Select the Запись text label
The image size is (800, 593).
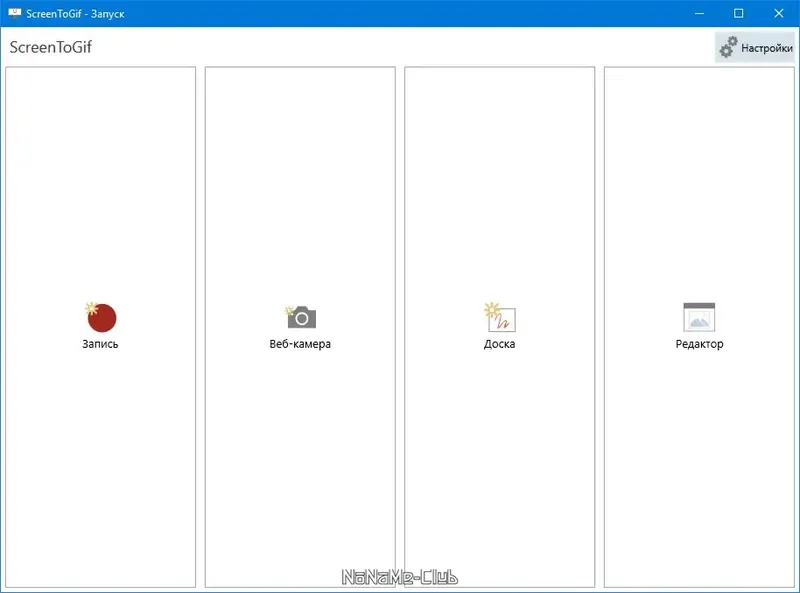click(x=100, y=344)
